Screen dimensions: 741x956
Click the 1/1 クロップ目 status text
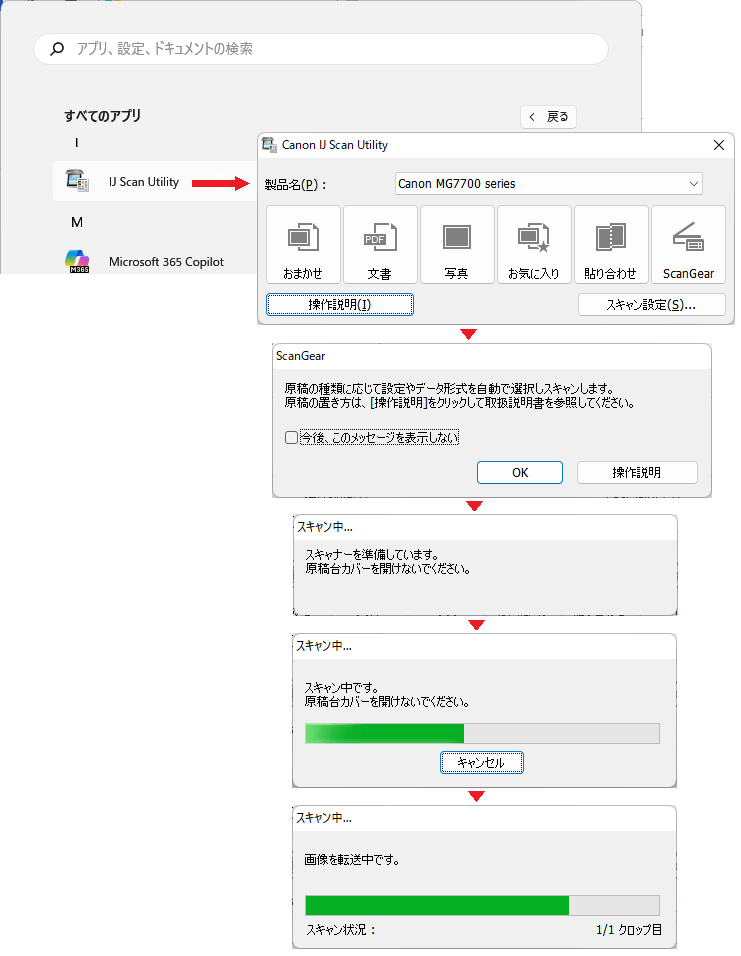[629, 930]
